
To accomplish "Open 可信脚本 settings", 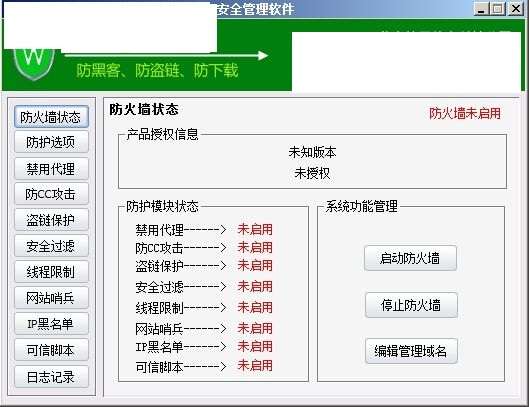I will tap(51, 350).
